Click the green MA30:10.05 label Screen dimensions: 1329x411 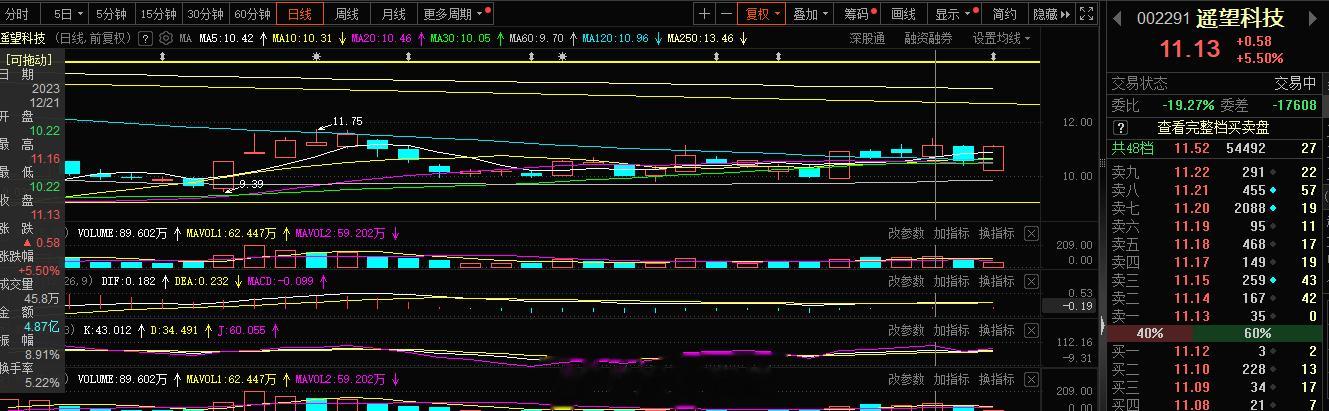pyautogui.click(x=460, y=38)
